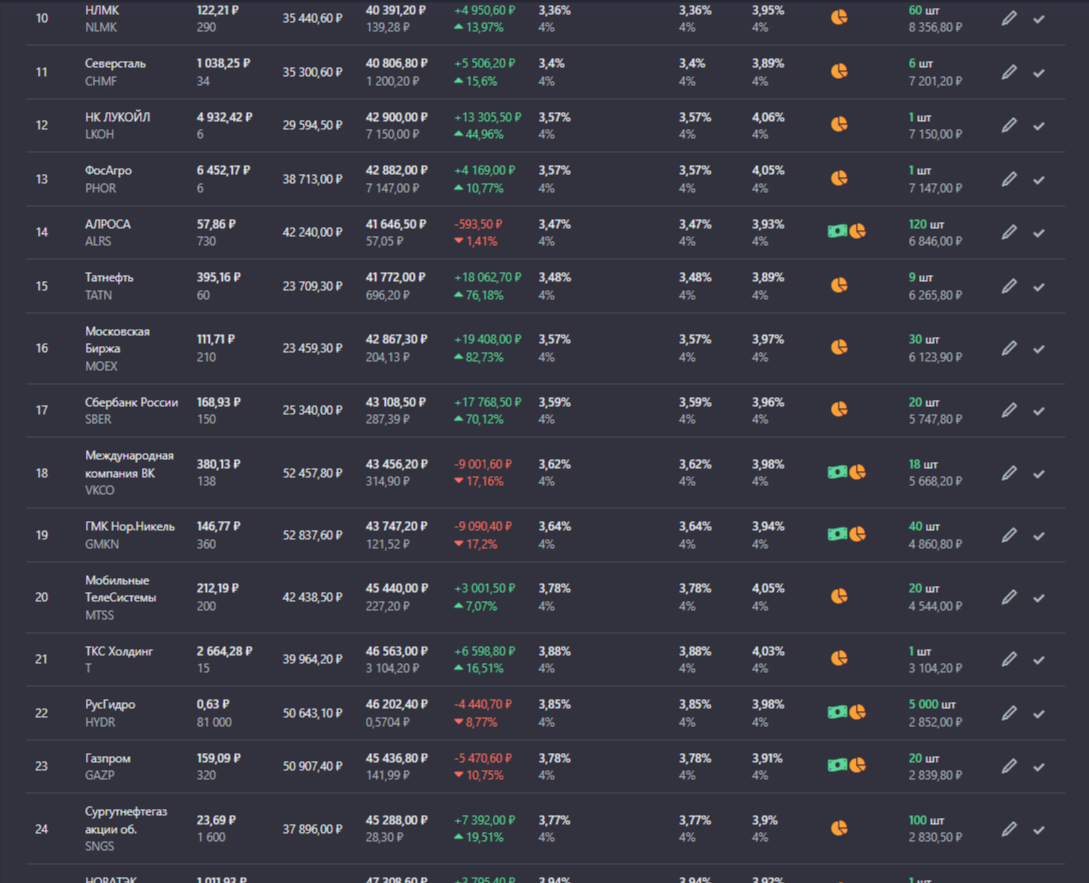
Task: Click checkmark for Сургутнефтегаз row
Action: [x=1039, y=830]
